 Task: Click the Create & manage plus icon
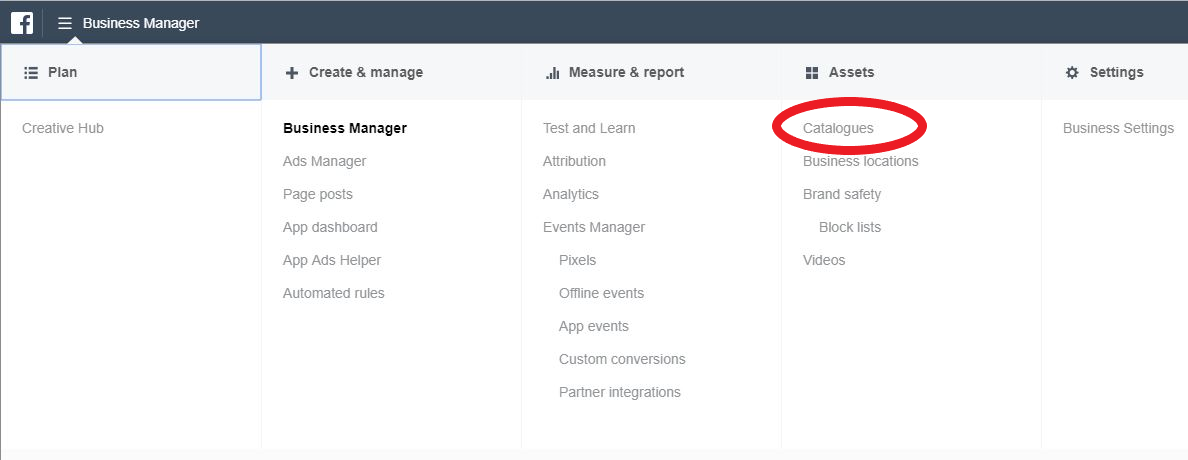[x=292, y=73]
